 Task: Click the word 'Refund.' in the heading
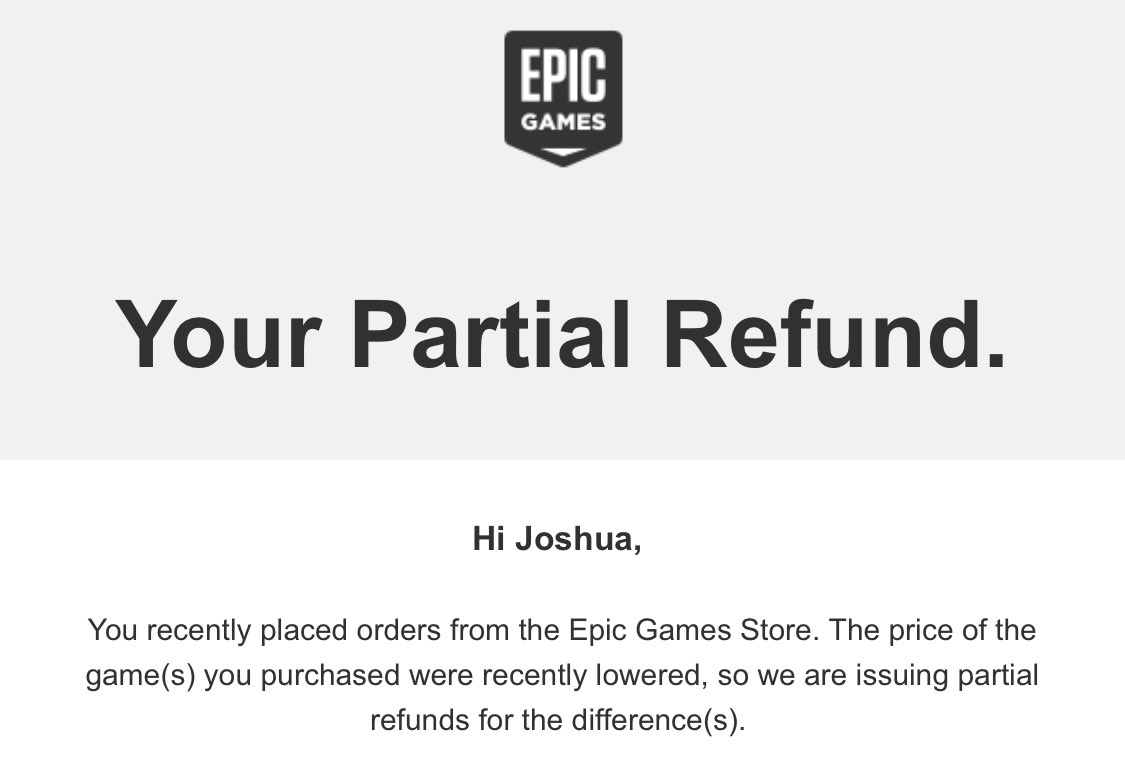tap(834, 335)
